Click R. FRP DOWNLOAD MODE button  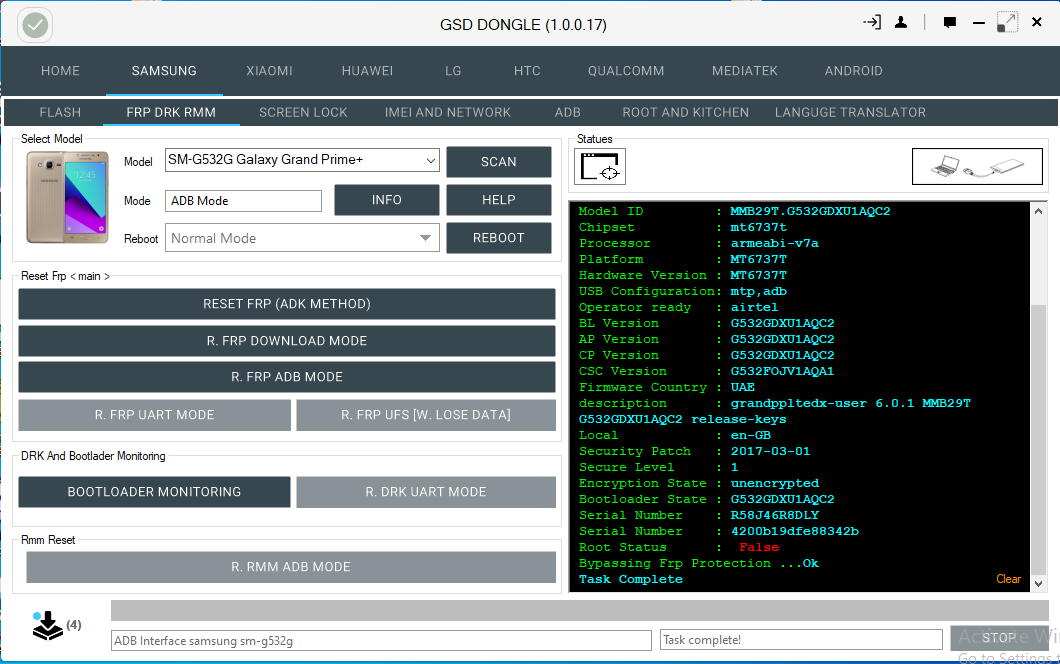[x=287, y=341]
